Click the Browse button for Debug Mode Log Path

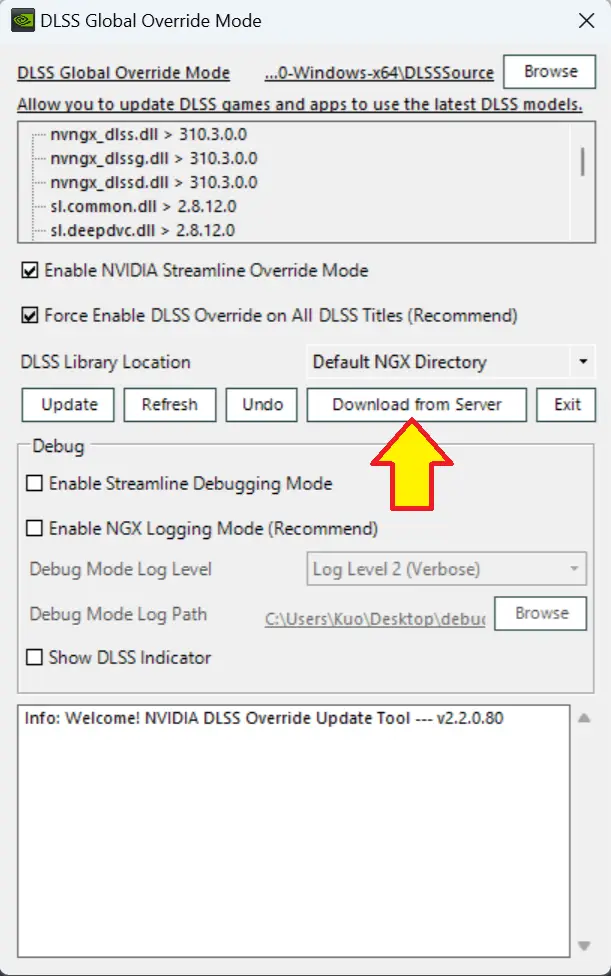[x=541, y=614]
